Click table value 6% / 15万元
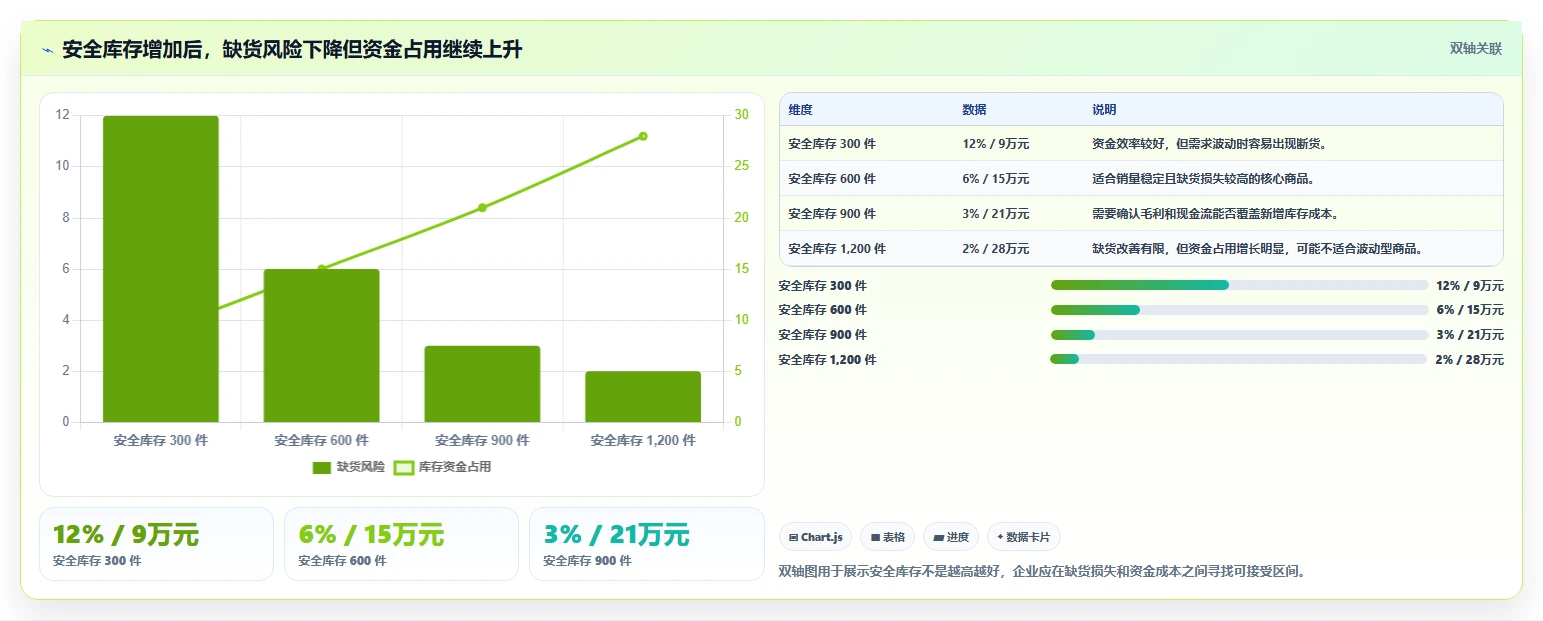 tap(995, 179)
